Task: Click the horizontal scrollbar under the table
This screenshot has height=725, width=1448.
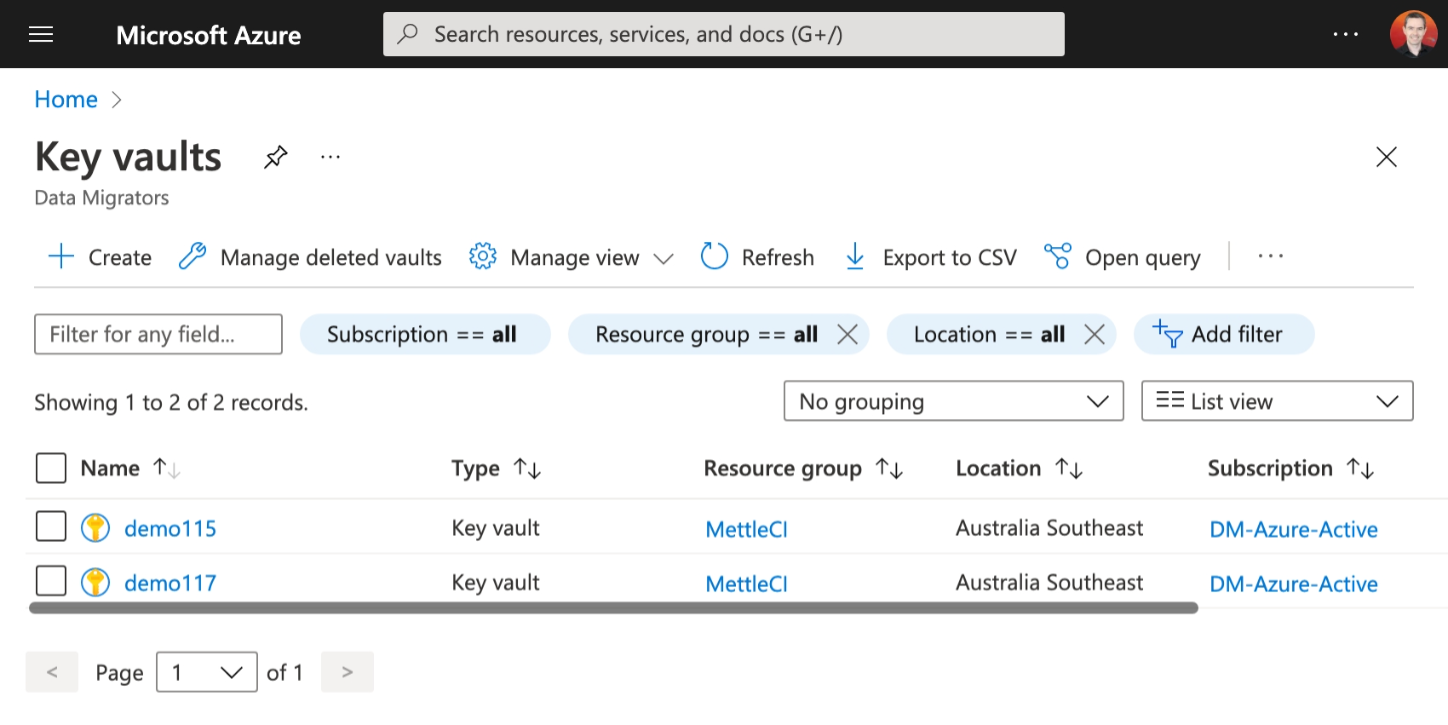Action: tap(613, 607)
